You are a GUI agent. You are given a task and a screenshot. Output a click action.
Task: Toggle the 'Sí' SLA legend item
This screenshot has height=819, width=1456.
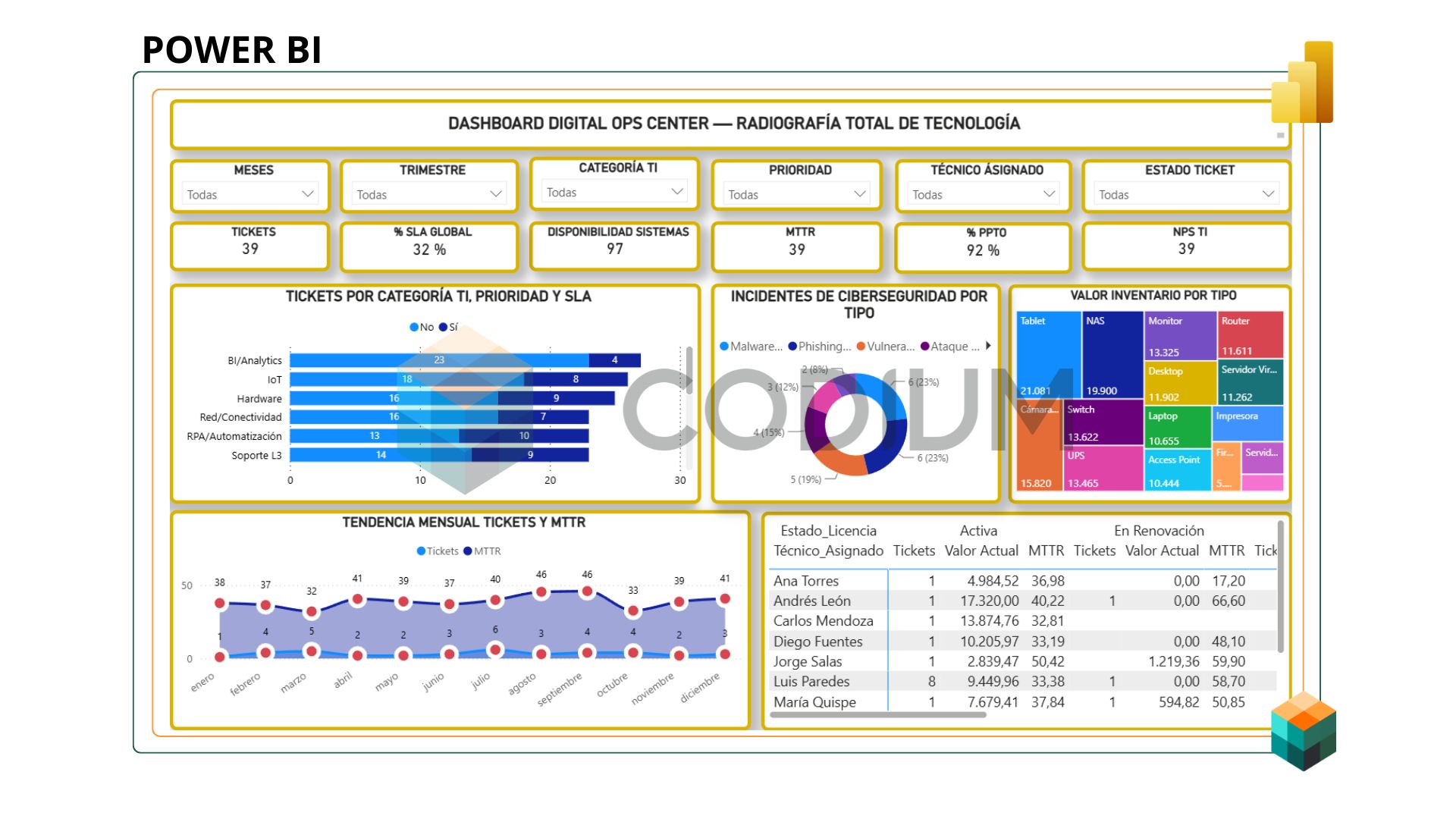(x=448, y=327)
